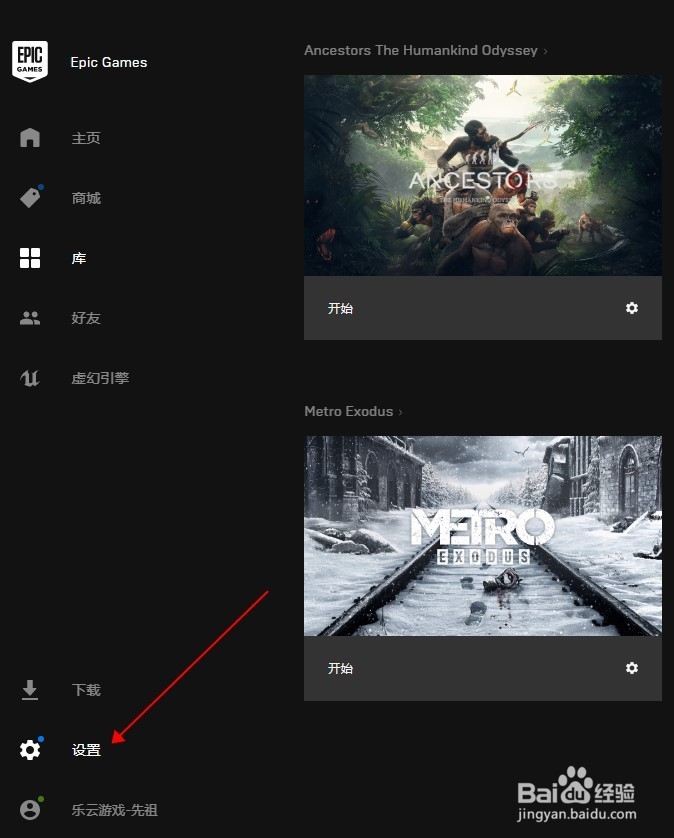Click the Ancestors cover artwork
674x838 pixels.
click(x=483, y=175)
